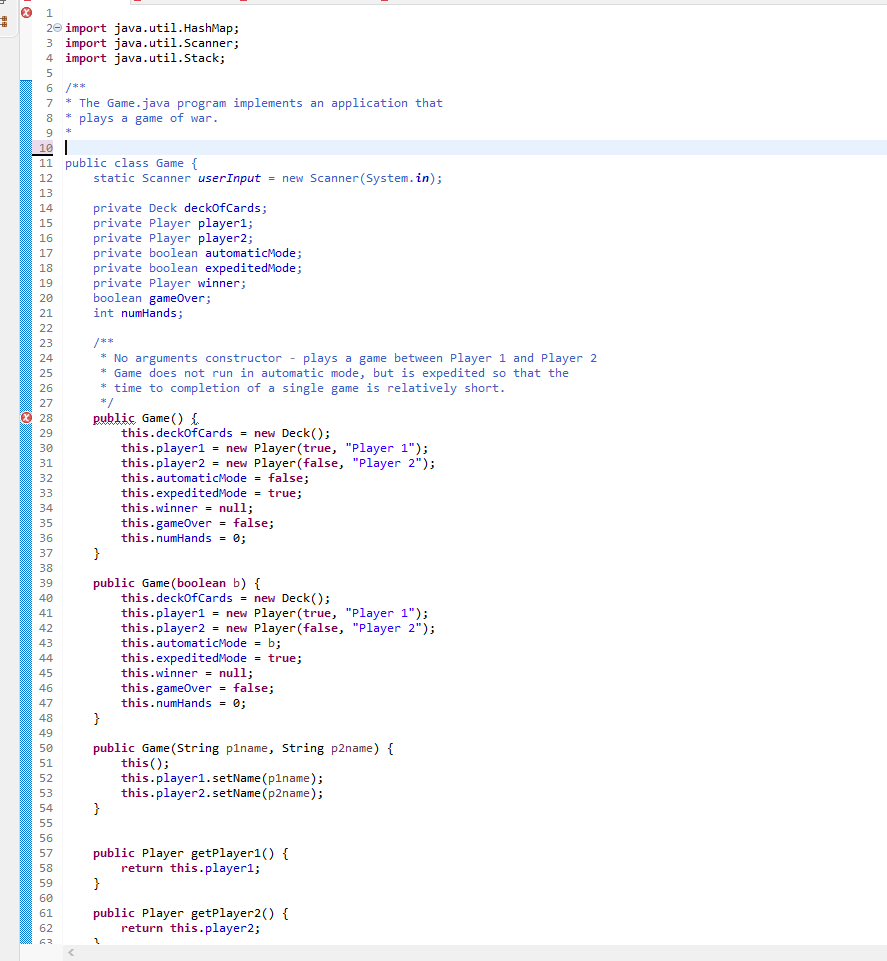Viewport: 887px width, 961px height.
Task: Click 'this.automaticMode = b;' statement
Action: pos(201,644)
